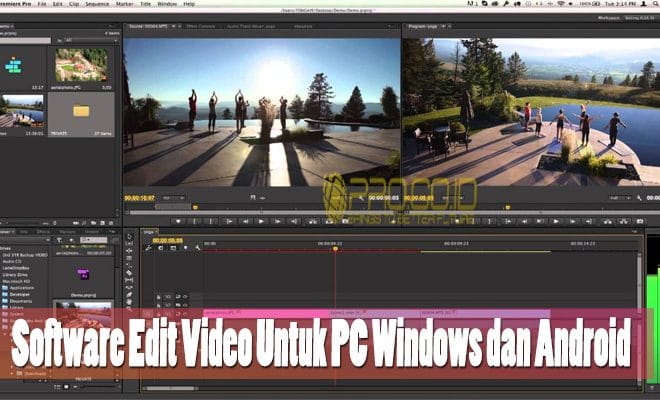Open Source monitor zoom level dropdown
The image size is (660, 400).
point(173,198)
